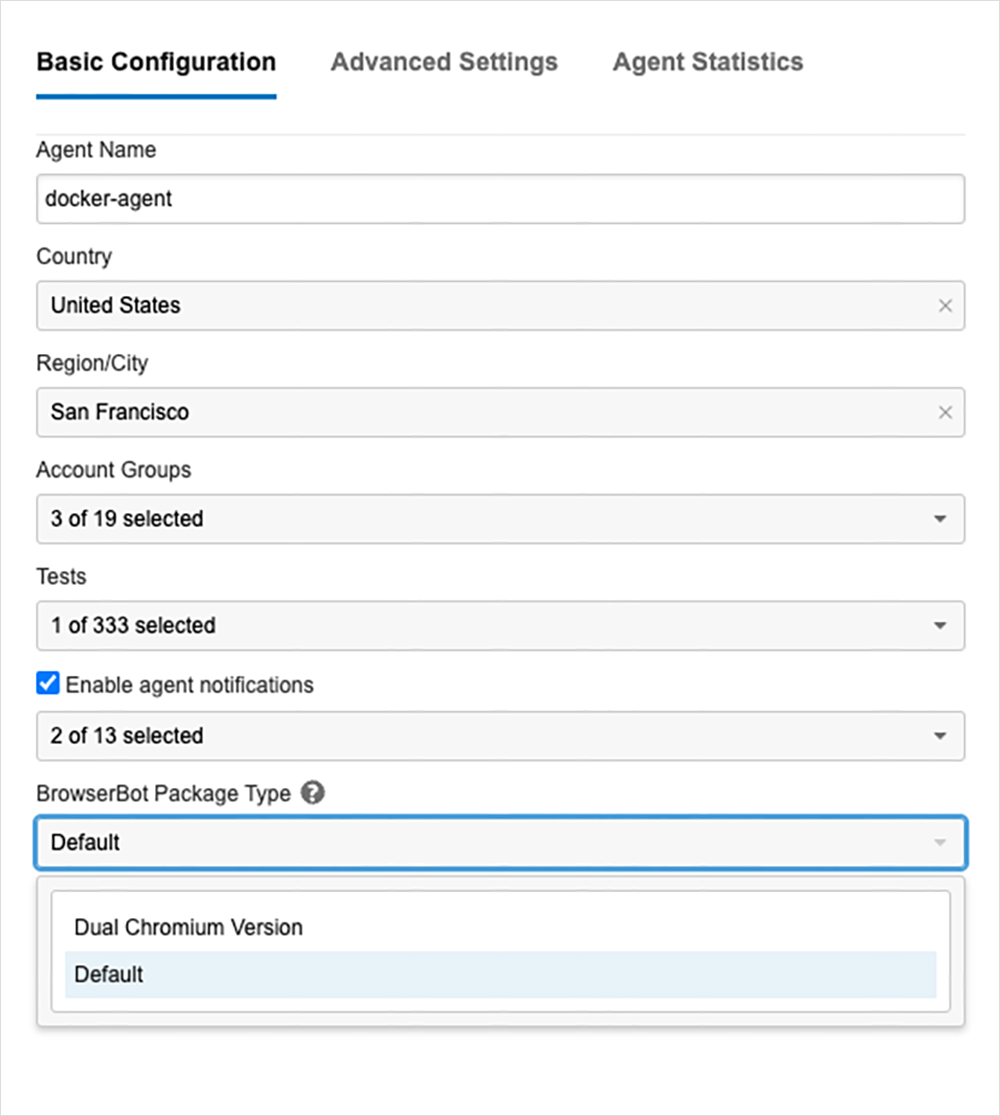The height and width of the screenshot is (1116, 1000).
Task: Collapse the Default package type combo box
Action: pyautogui.click(x=480, y=843)
